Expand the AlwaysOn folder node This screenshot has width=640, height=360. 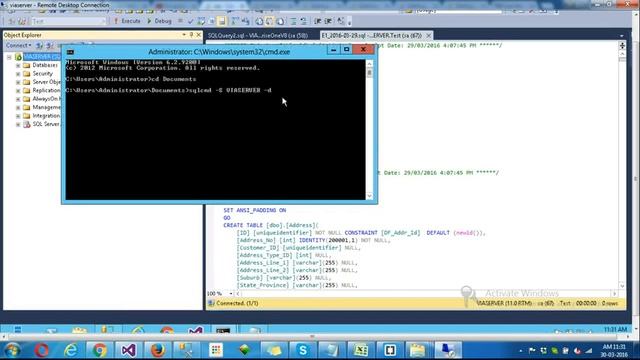point(18,99)
